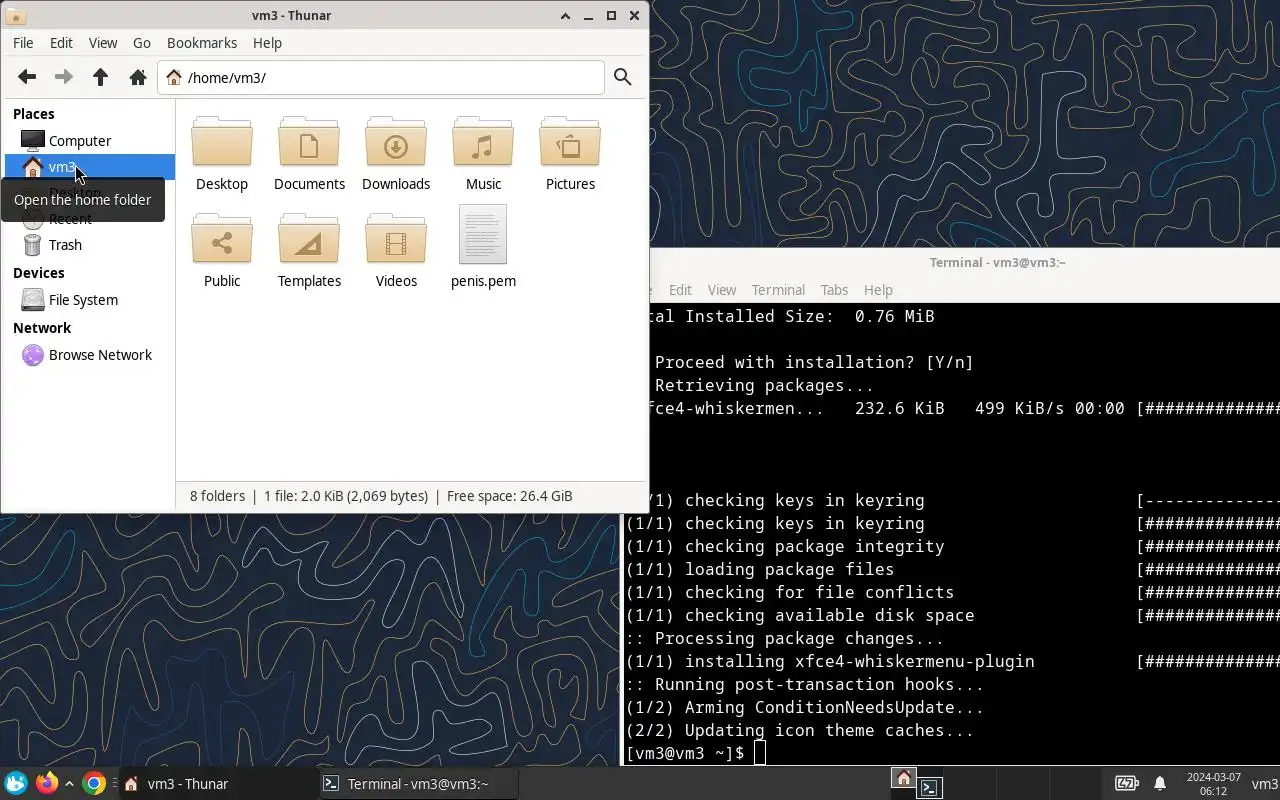Switch to Terminal taskbar button
This screenshot has height=800, width=1280.
tap(419, 784)
